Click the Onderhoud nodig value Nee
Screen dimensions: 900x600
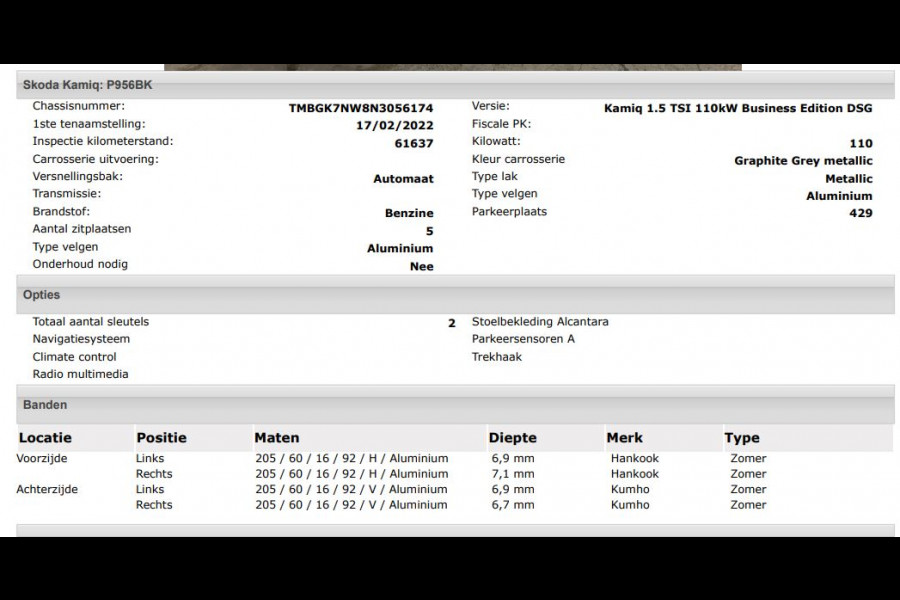point(421,266)
